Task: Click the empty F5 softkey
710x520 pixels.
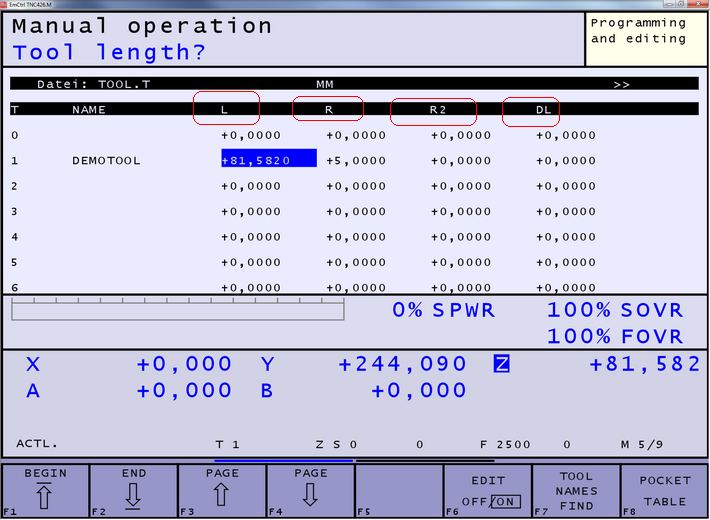Action: coord(399,490)
